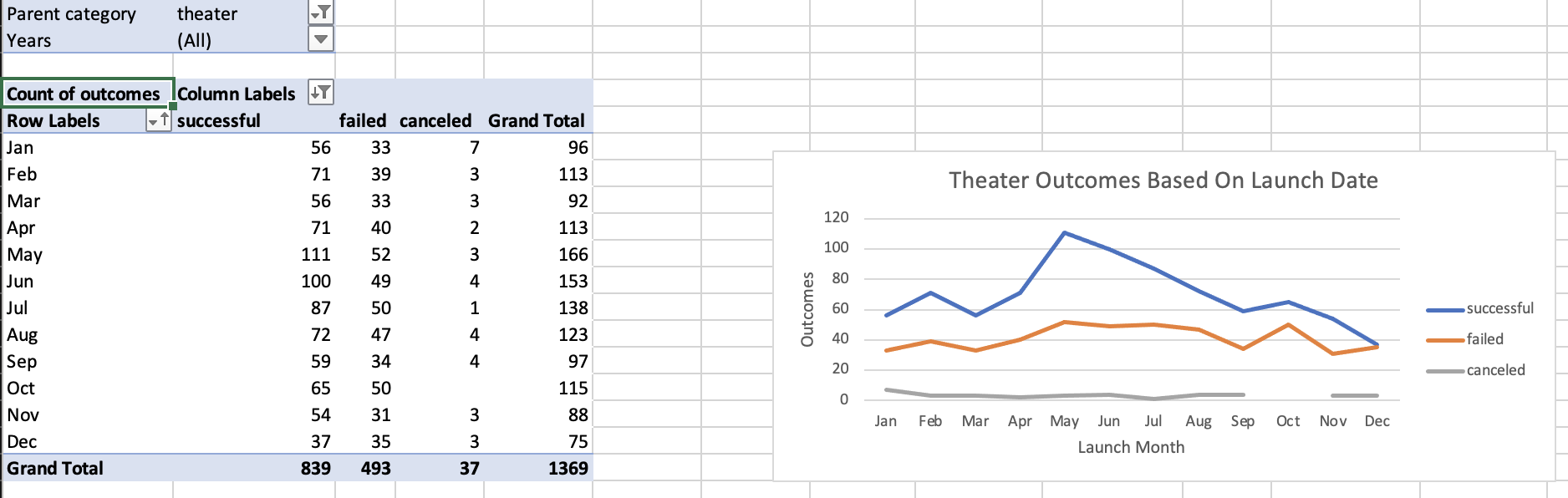Select the Oct row label
Viewport: 1568px width, 498px height.
tap(21, 388)
